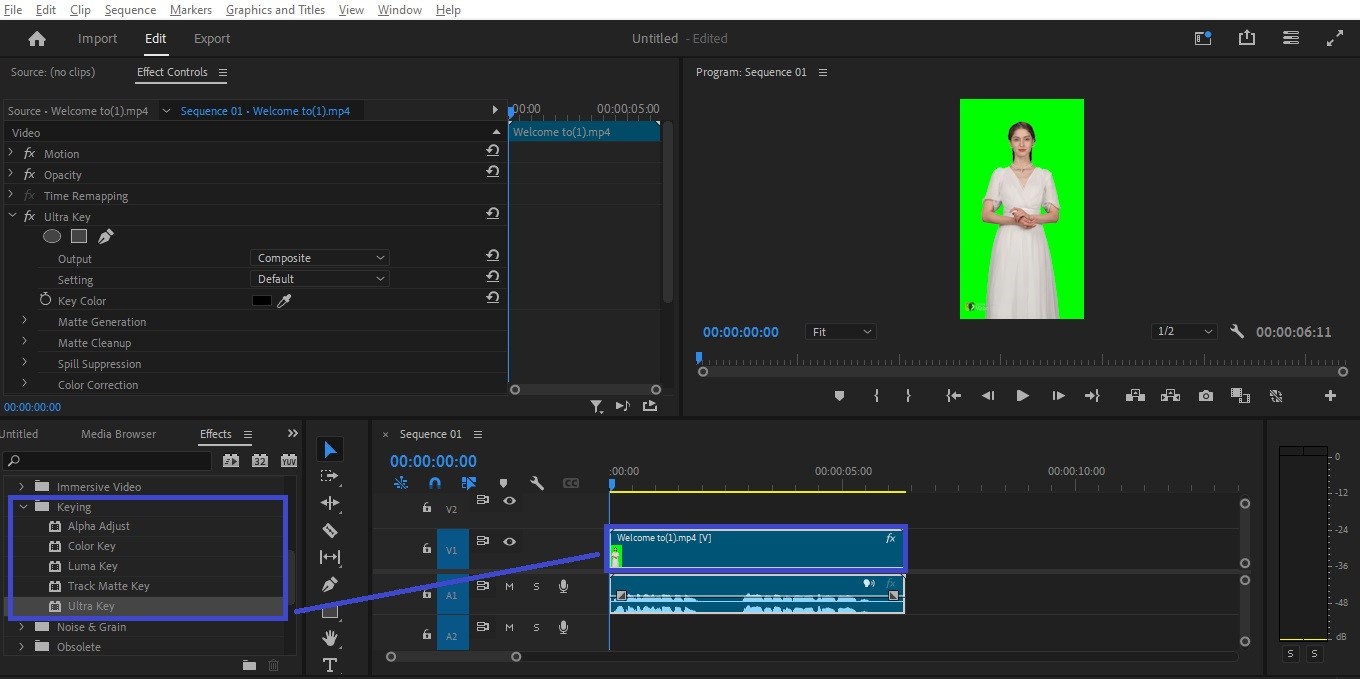Image resolution: width=1360 pixels, height=679 pixels.
Task: Enter full screen video mode
Action: pos(1335,38)
